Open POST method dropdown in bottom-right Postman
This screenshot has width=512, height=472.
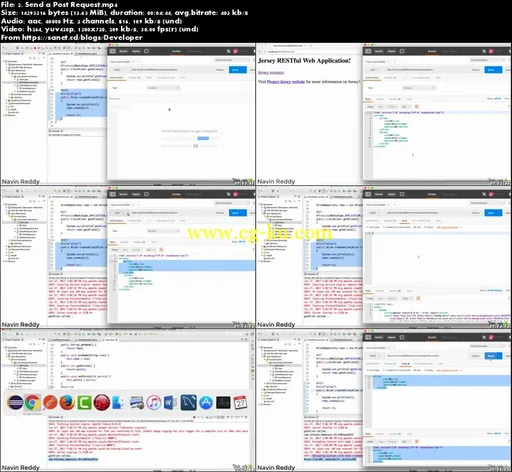click(374, 356)
